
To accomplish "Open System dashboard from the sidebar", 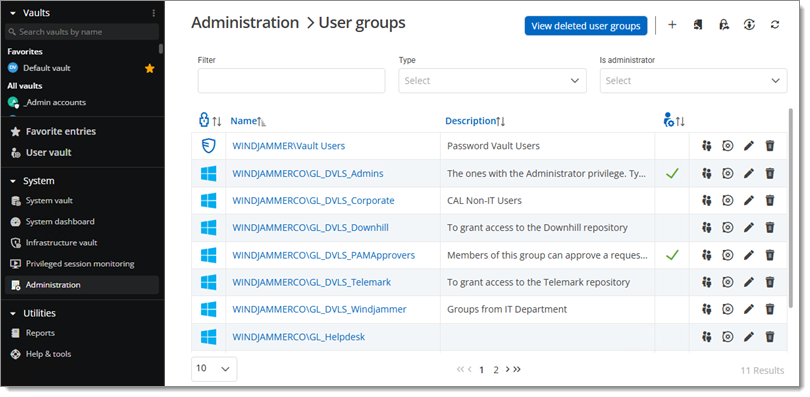I will [60, 221].
